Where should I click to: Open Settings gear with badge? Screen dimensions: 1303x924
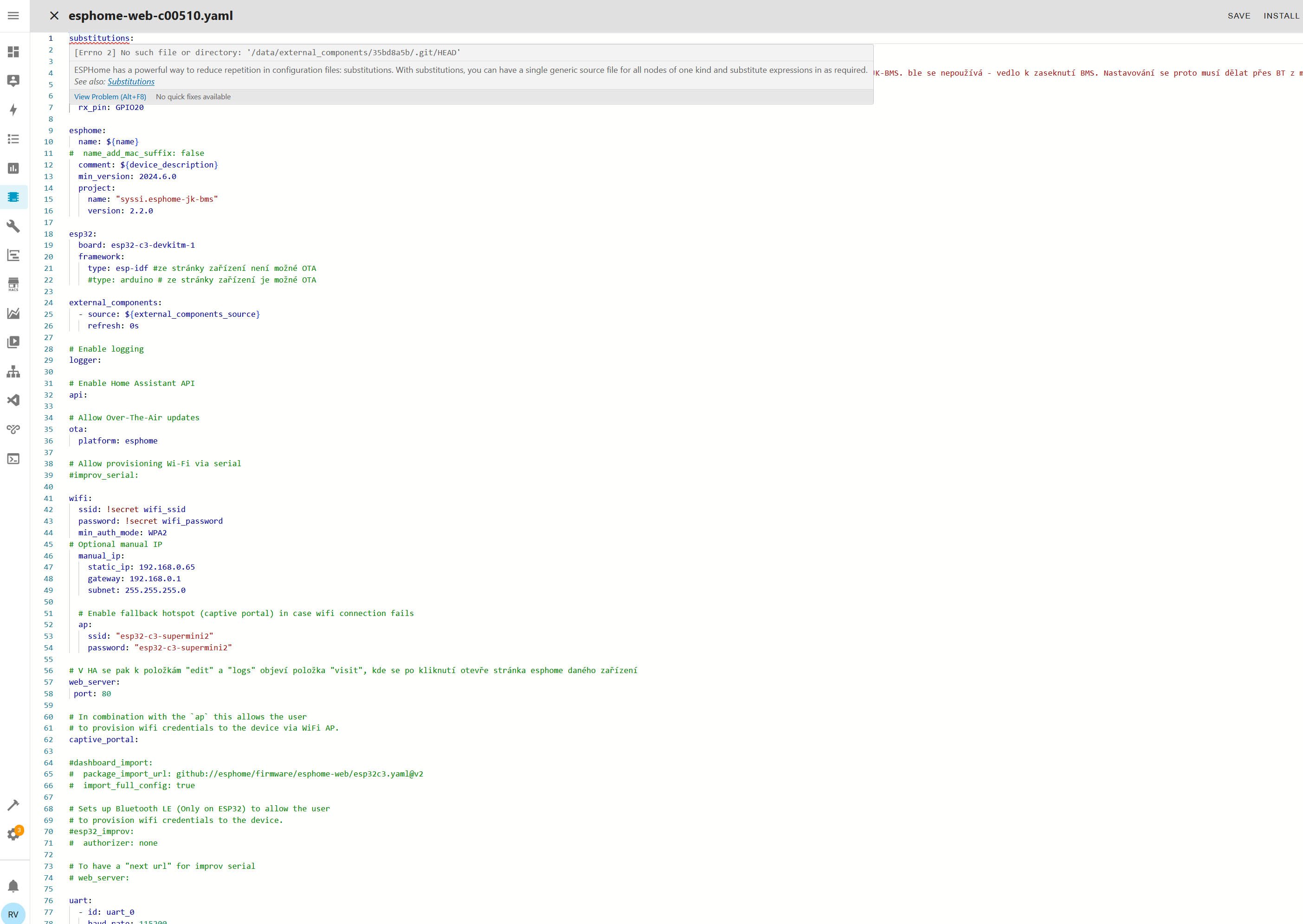[13, 834]
